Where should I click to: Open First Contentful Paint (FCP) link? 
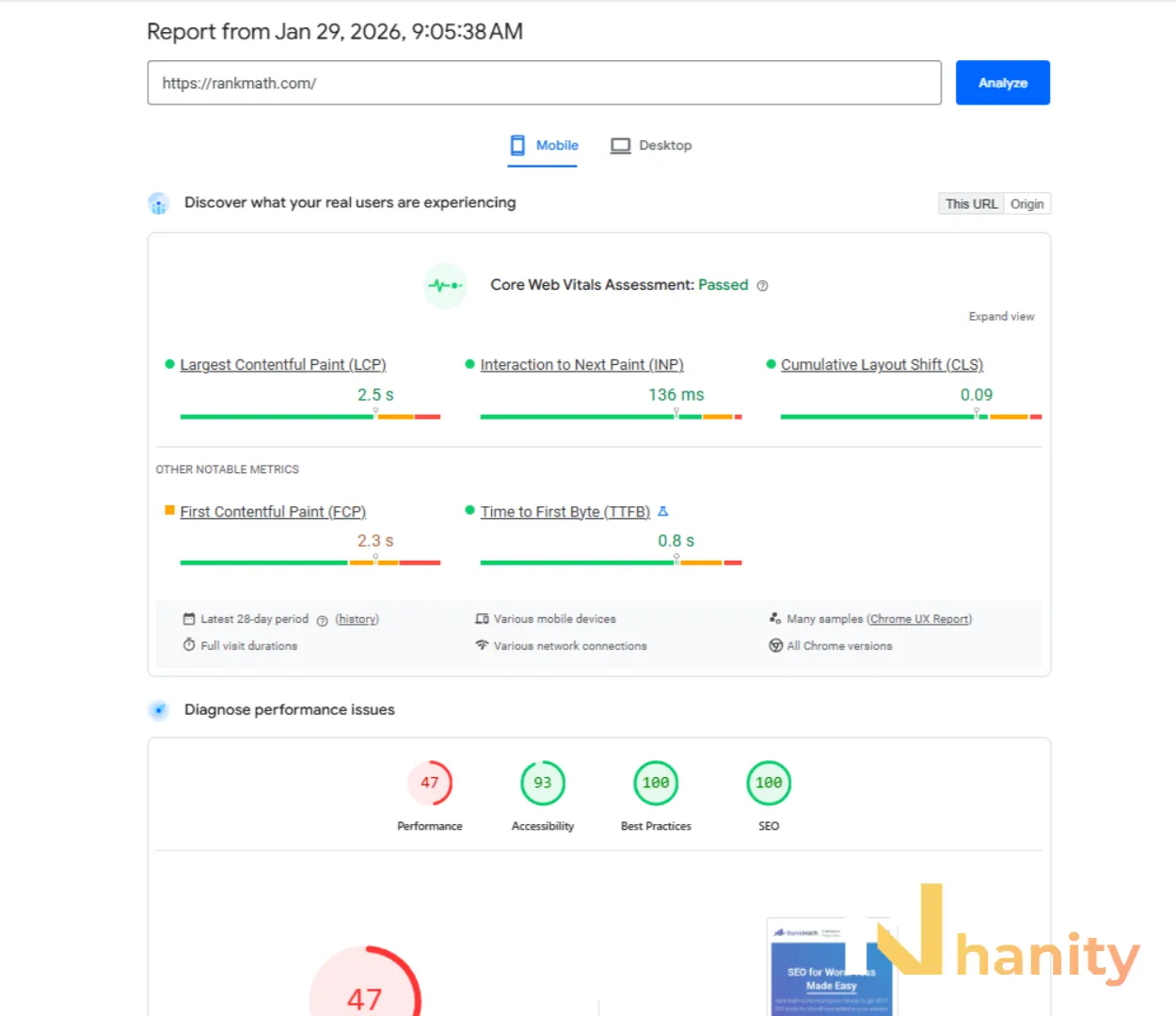click(273, 512)
